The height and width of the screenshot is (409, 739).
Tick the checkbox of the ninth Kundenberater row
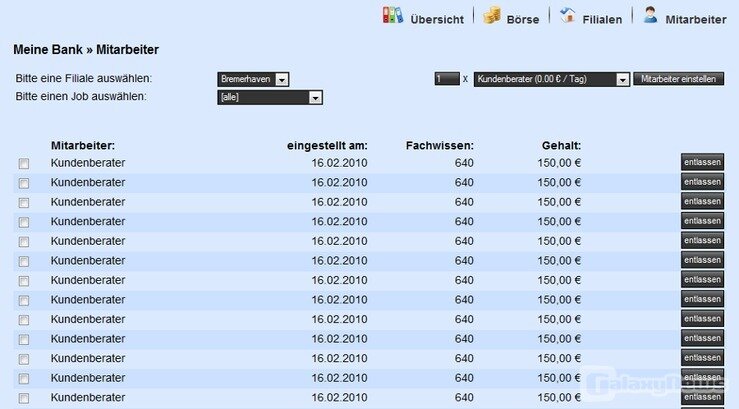click(24, 320)
